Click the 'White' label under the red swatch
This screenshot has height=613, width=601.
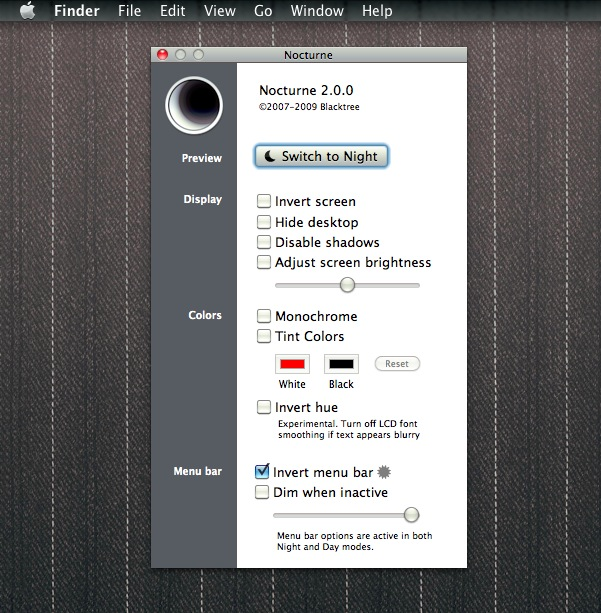(x=292, y=384)
